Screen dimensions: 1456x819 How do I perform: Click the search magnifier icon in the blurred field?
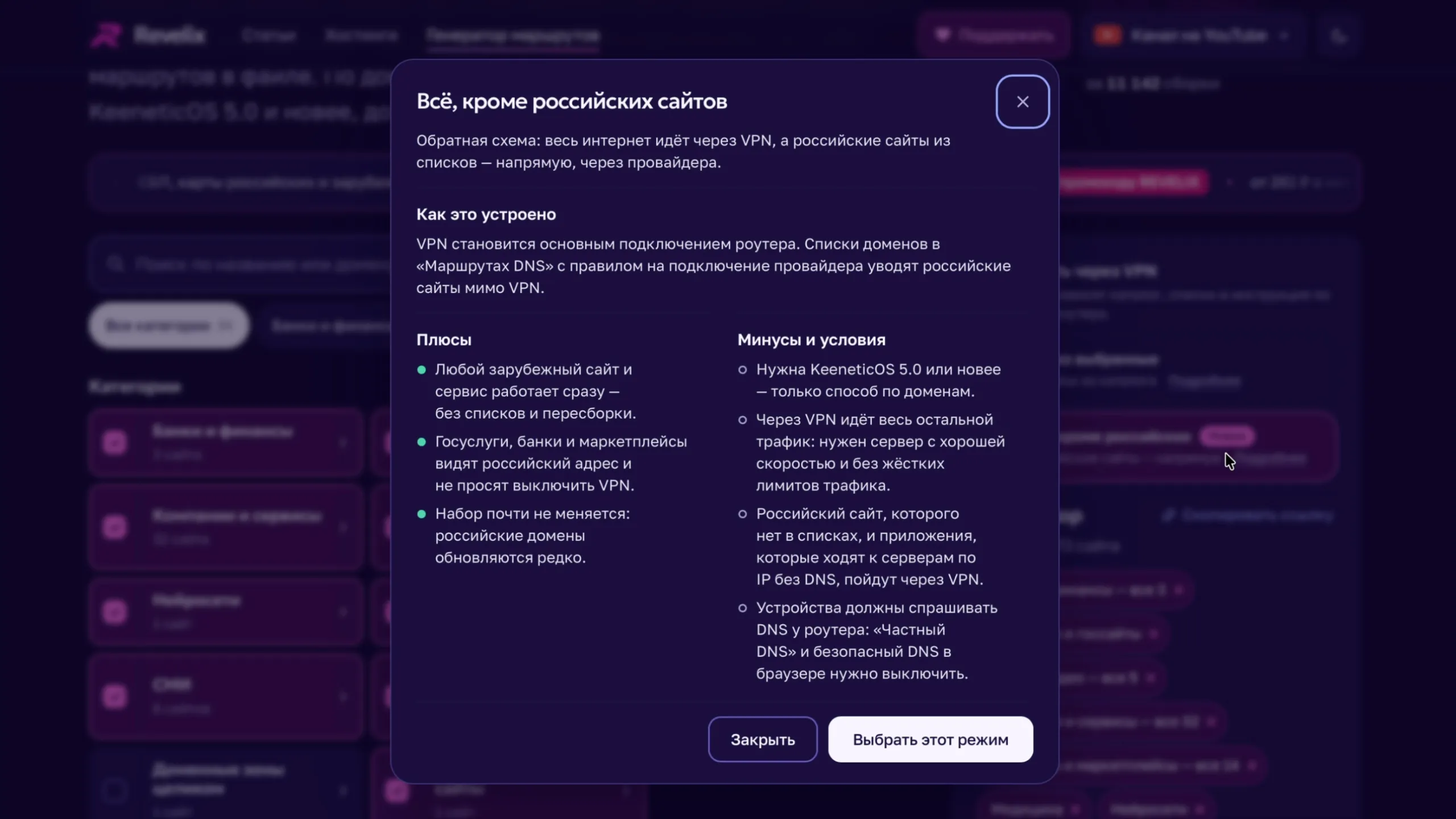point(115,264)
